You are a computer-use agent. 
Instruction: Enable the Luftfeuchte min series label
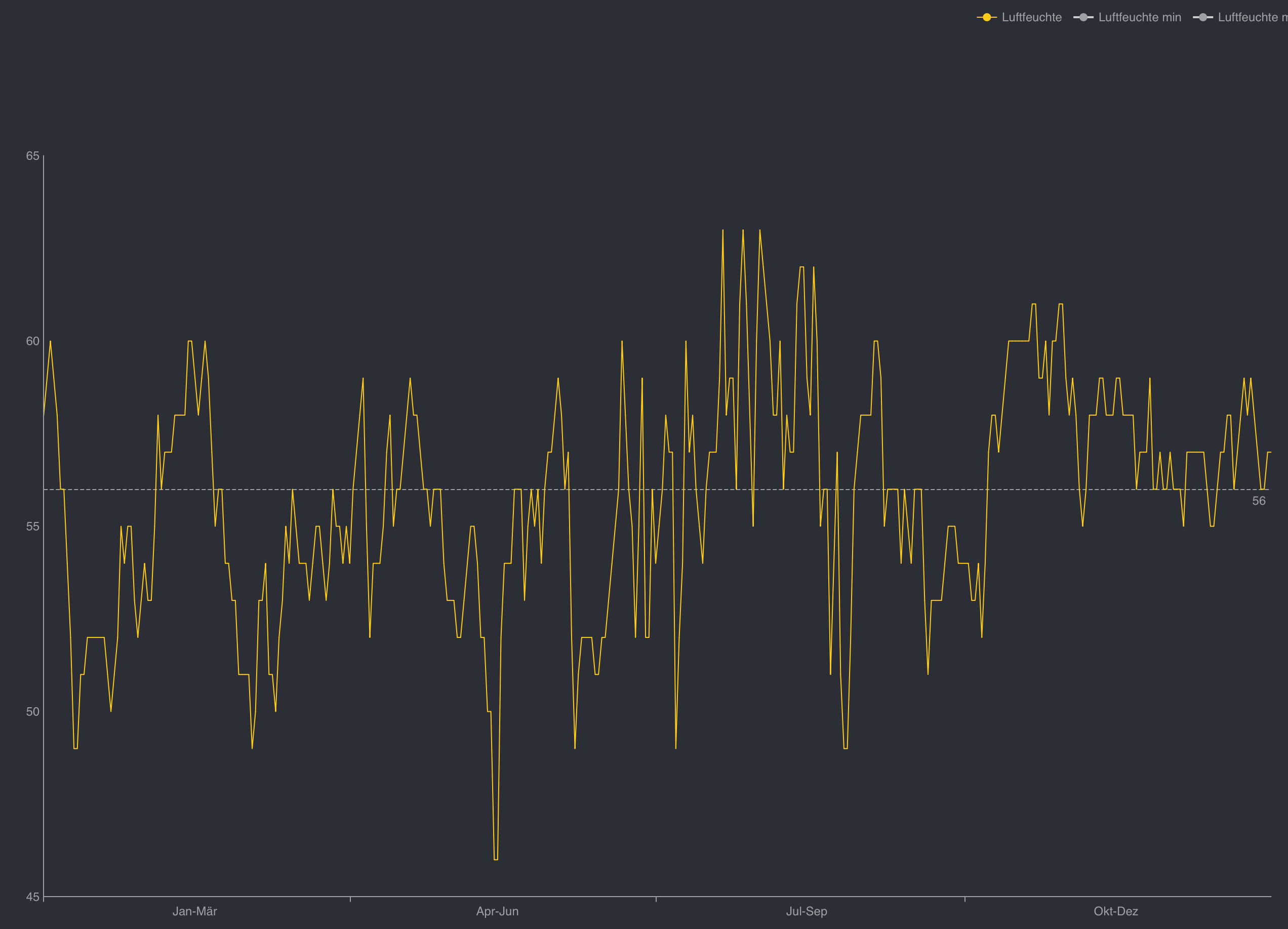tap(1139, 18)
